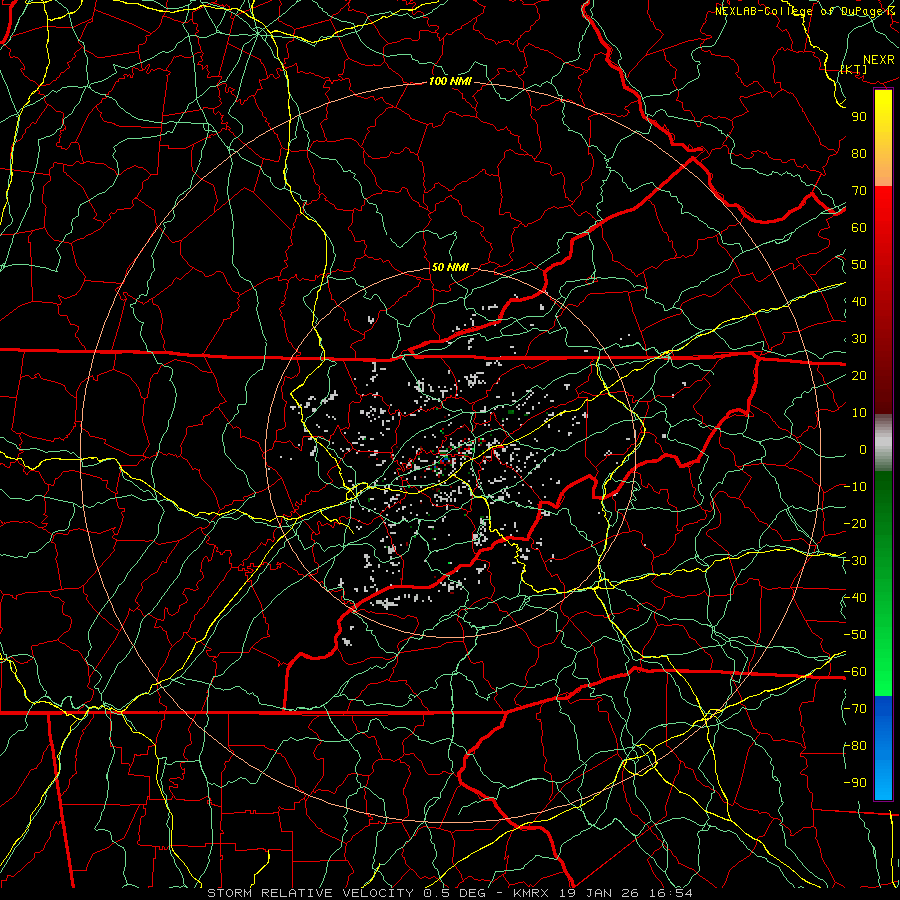This screenshot has height=900, width=900.
Task: Click the "80" positive value on the scale
Action: [859, 153]
